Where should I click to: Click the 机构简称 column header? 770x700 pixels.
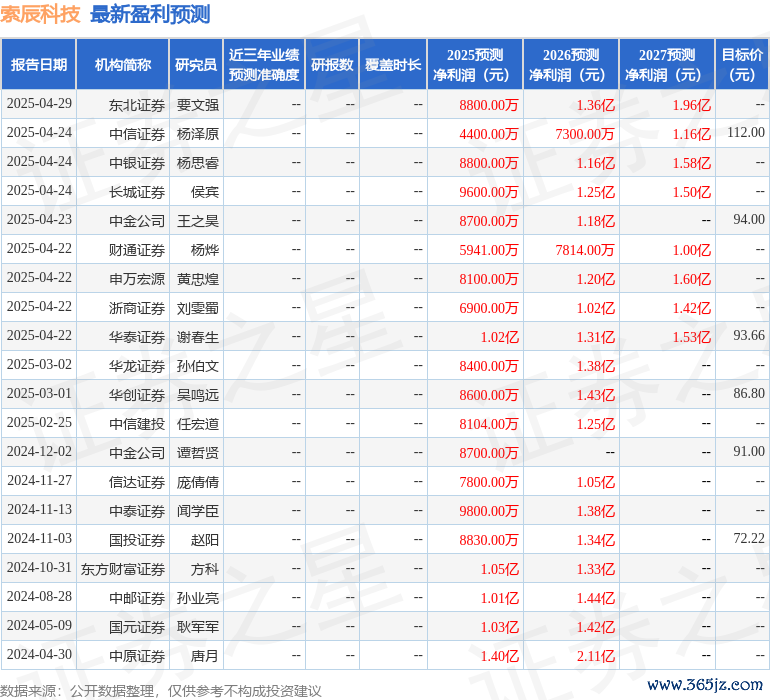123,64
